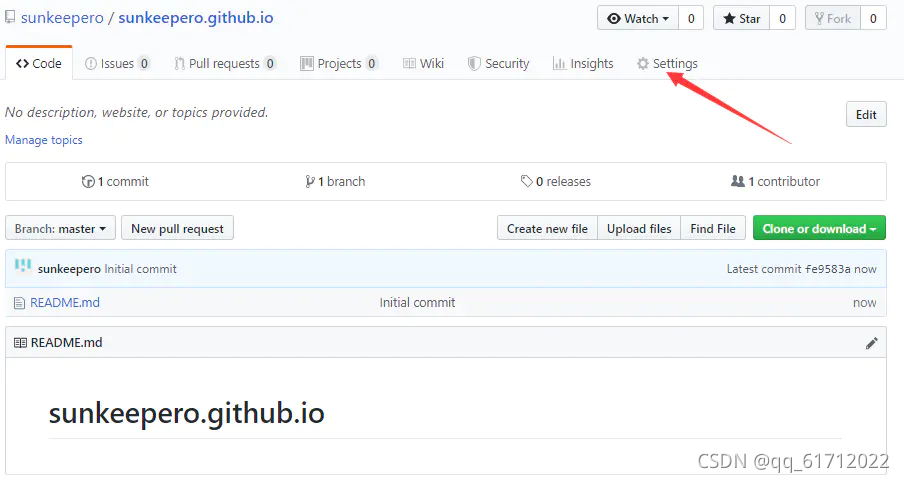Open the repository Settings tab

click(x=667, y=63)
